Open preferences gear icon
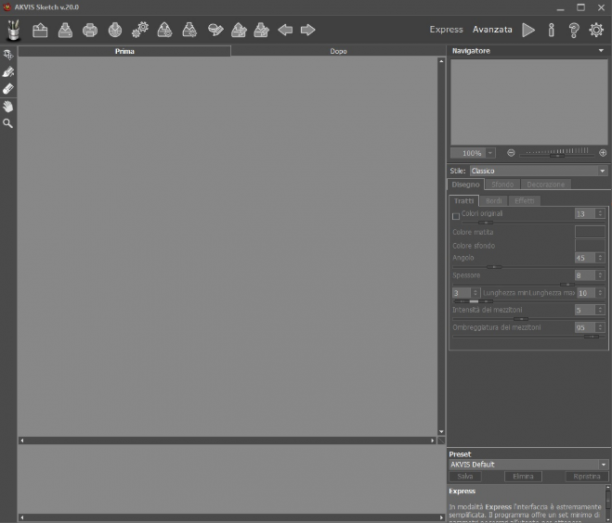This screenshot has width=612, height=523. (x=596, y=30)
